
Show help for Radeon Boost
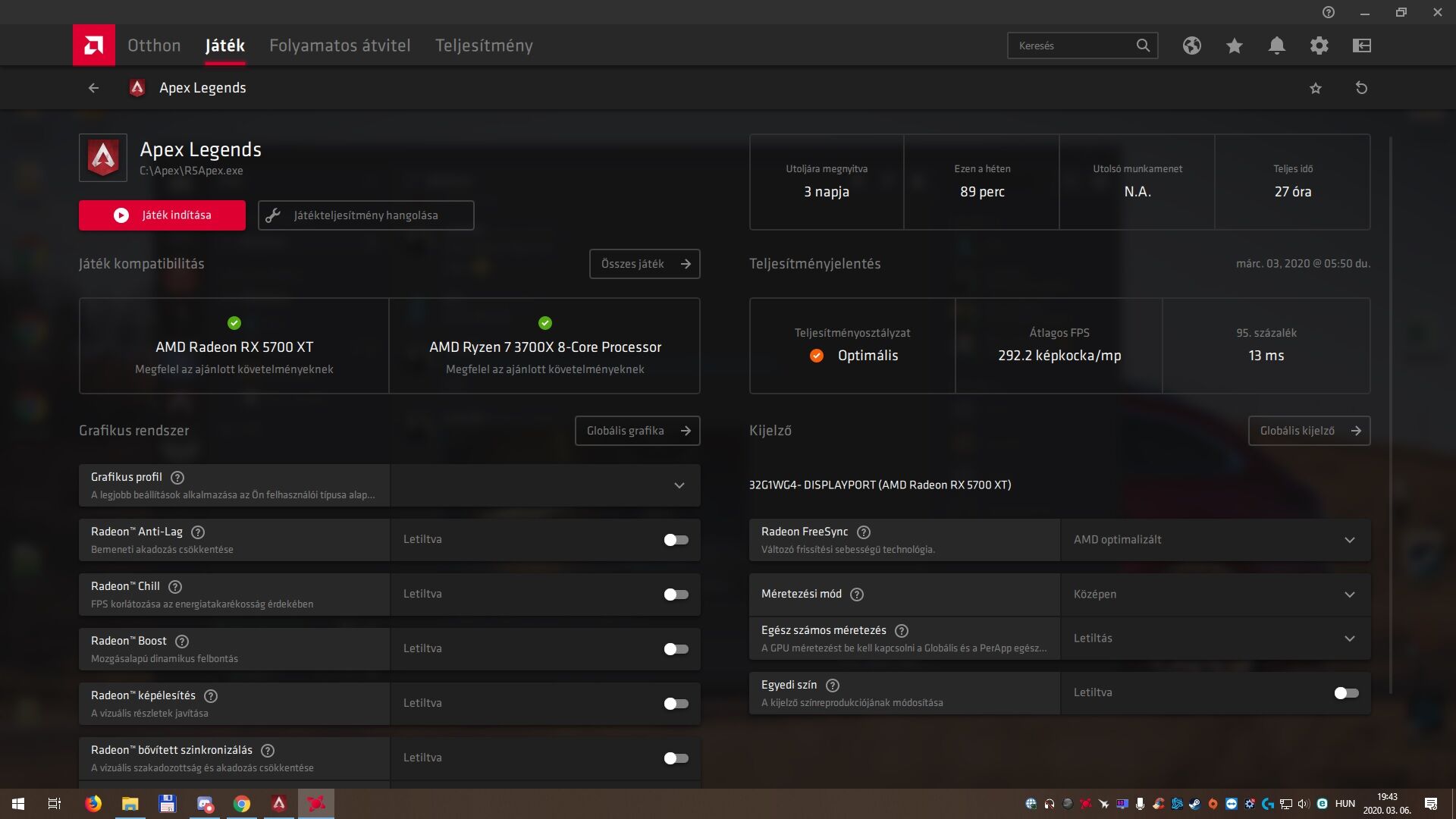tap(182, 642)
